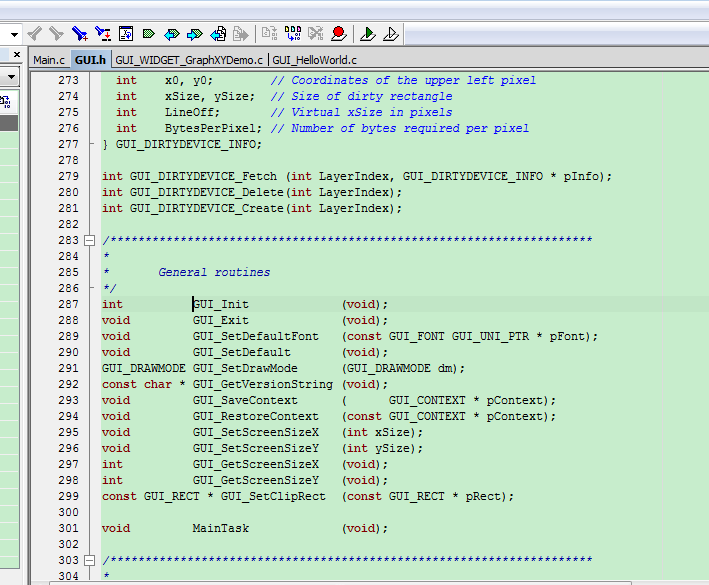Click GUI_DIRTYDEVICE_Create on line 281
709x585 pixels.
207,208
